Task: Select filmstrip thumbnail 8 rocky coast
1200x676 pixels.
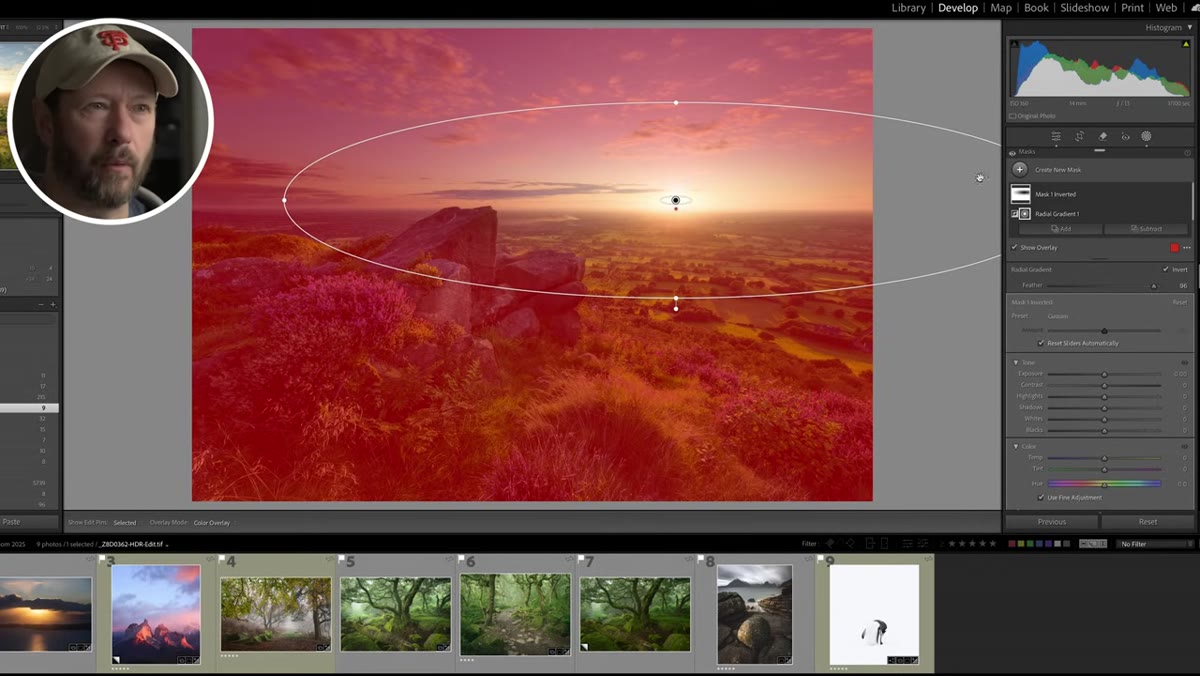Action: [x=754, y=614]
